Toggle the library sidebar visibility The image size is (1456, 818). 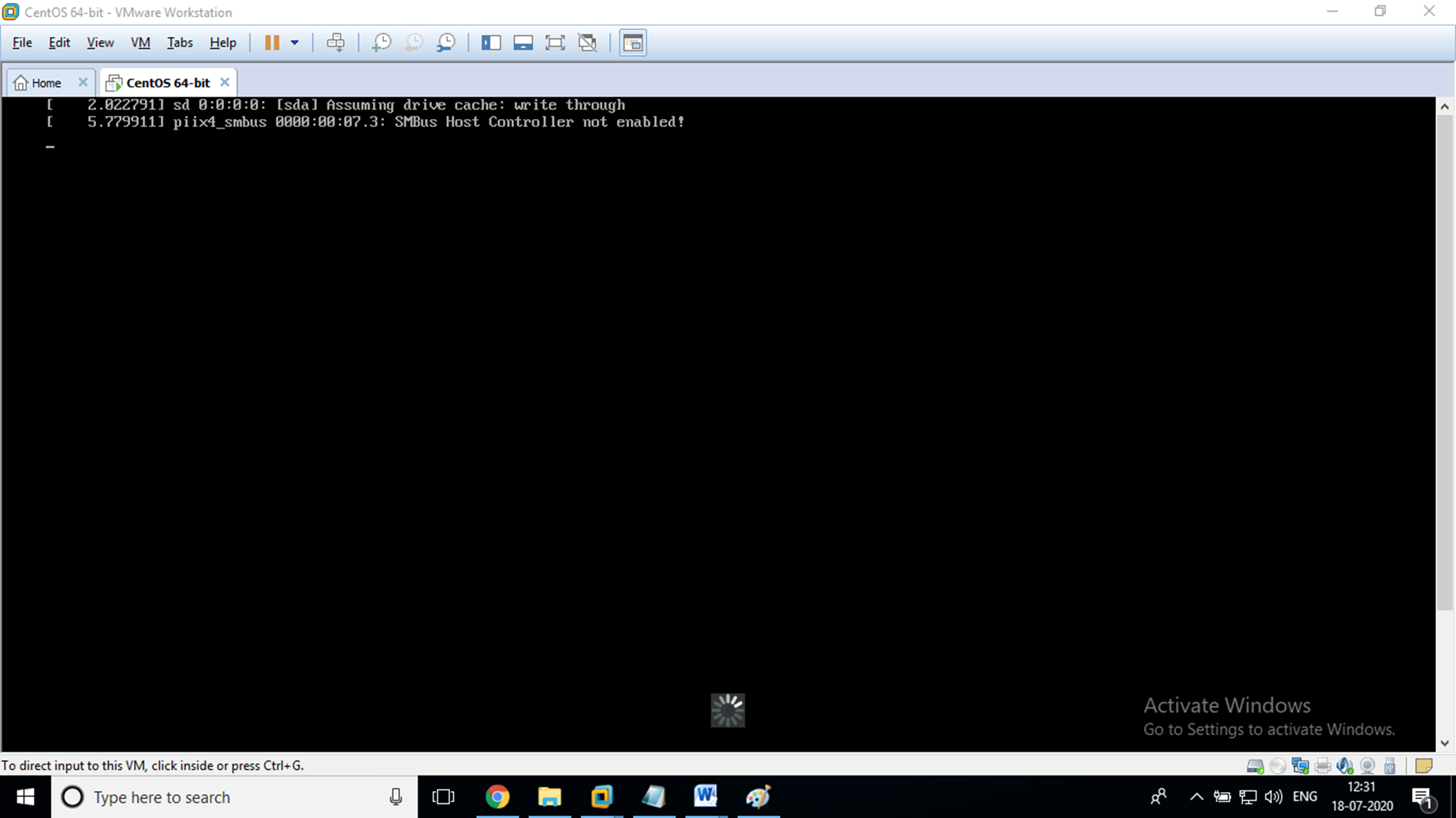pos(491,43)
